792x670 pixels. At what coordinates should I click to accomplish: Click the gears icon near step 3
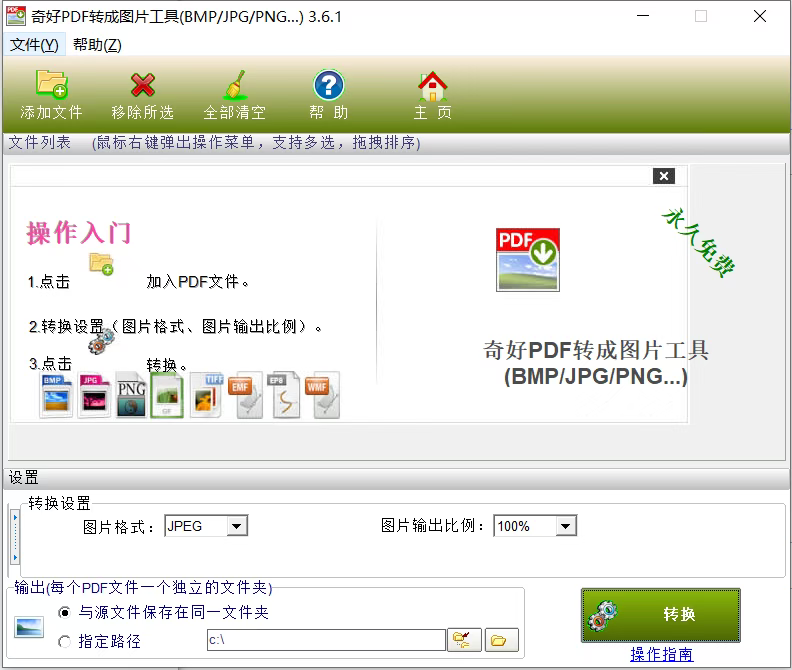101,342
